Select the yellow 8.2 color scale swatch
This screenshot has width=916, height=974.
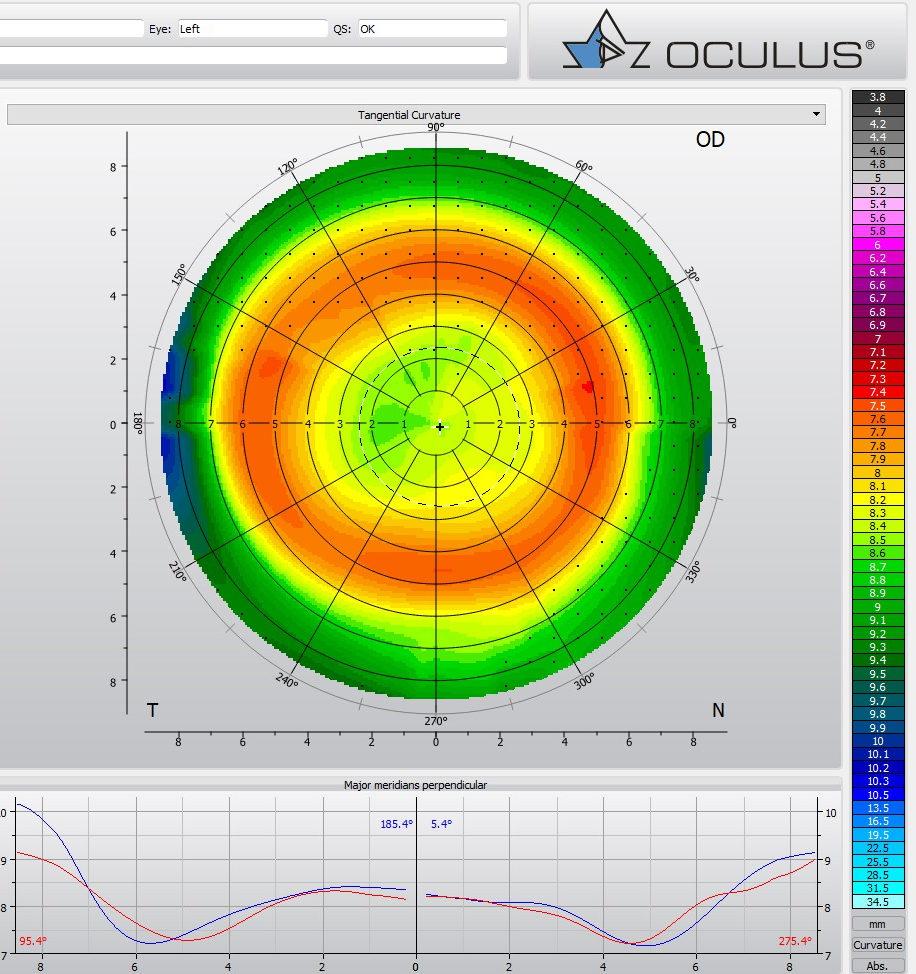click(878, 500)
